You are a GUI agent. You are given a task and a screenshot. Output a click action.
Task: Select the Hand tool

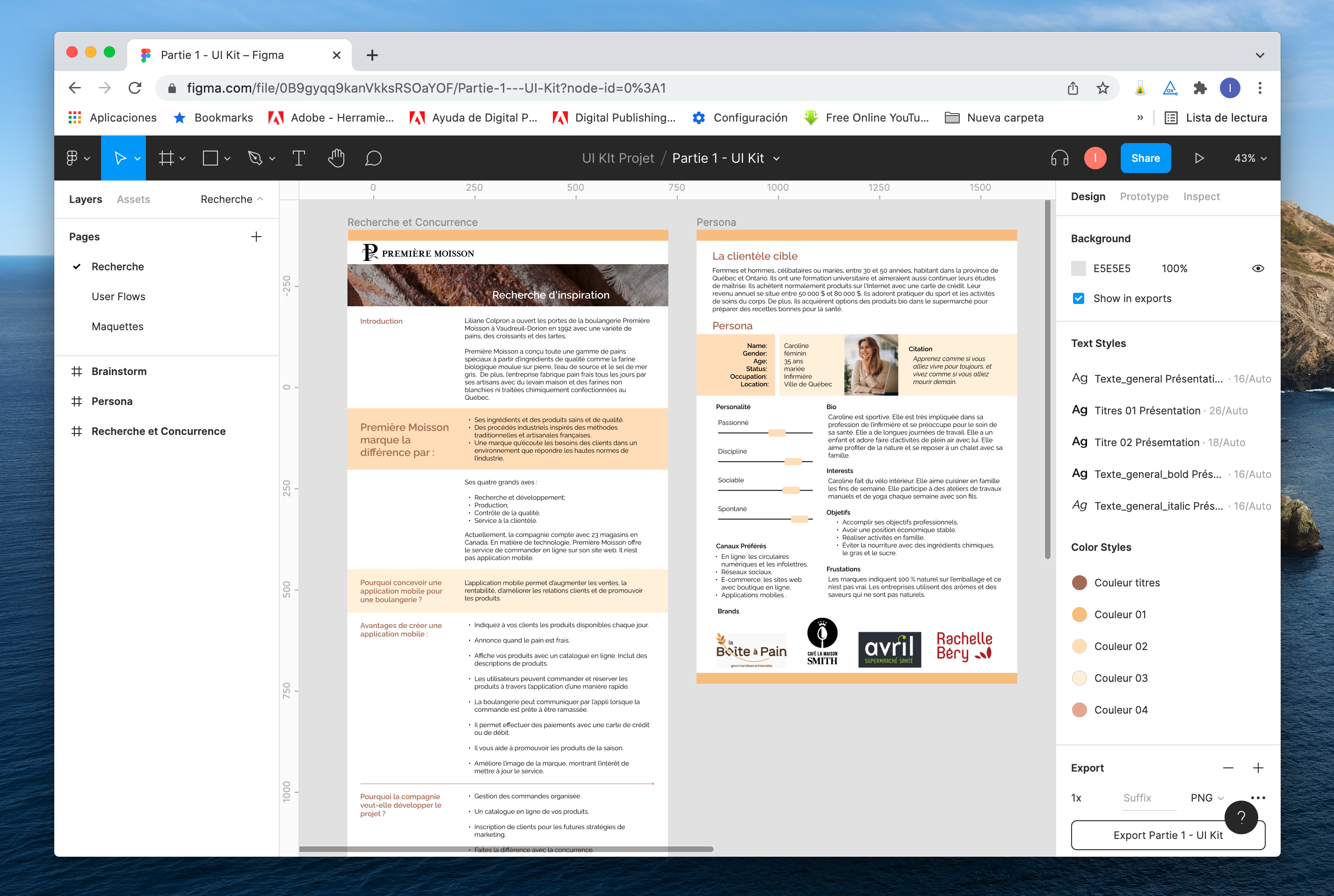[336, 158]
